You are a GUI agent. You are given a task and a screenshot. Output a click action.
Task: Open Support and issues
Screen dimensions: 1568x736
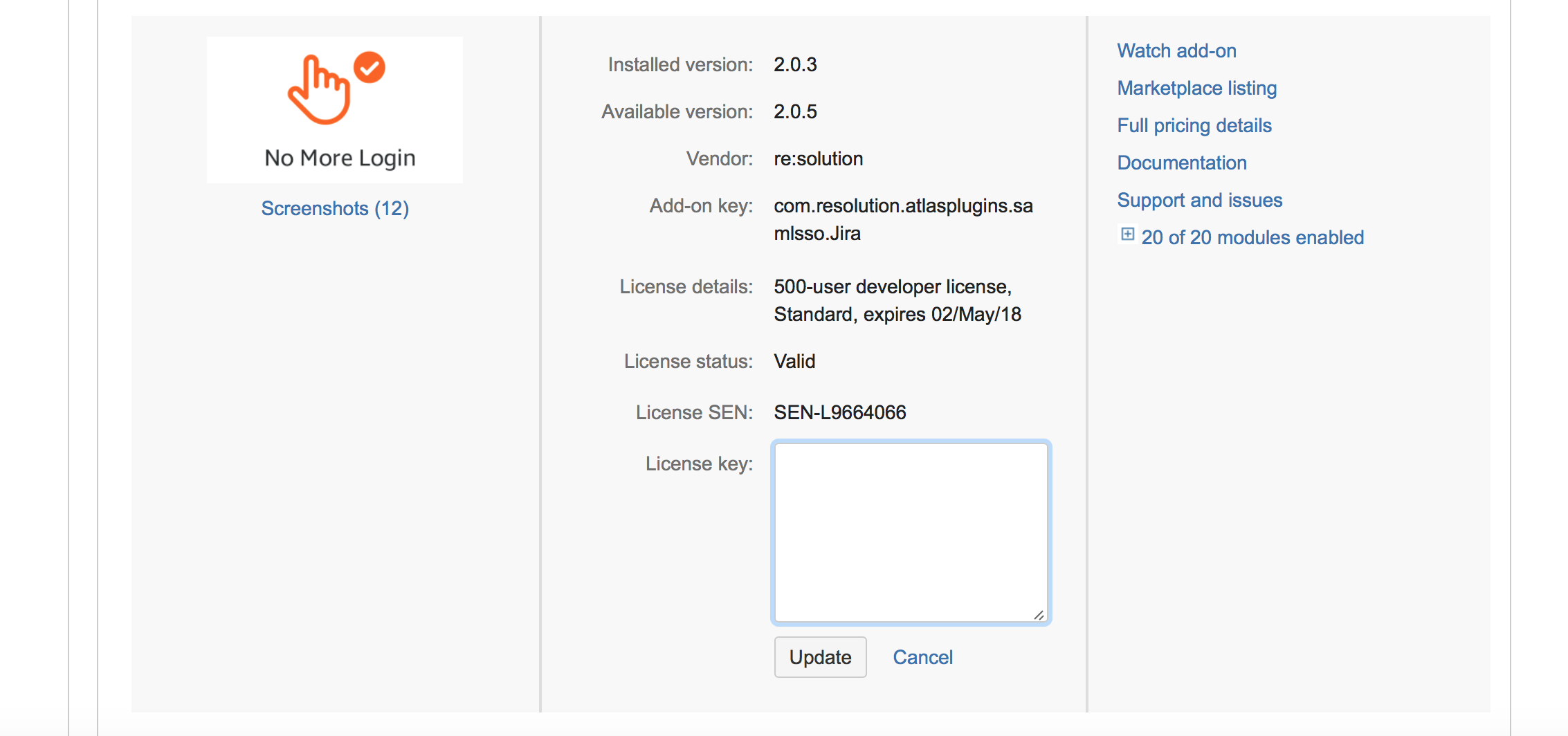[x=1199, y=200]
